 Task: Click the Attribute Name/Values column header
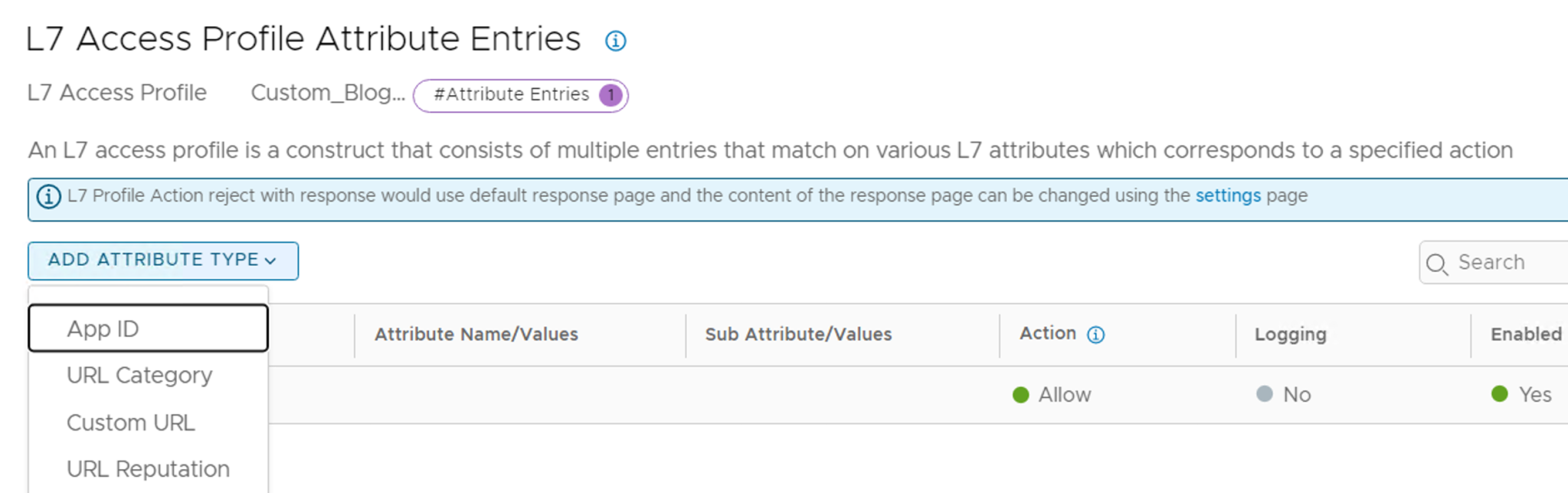coord(476,334)
